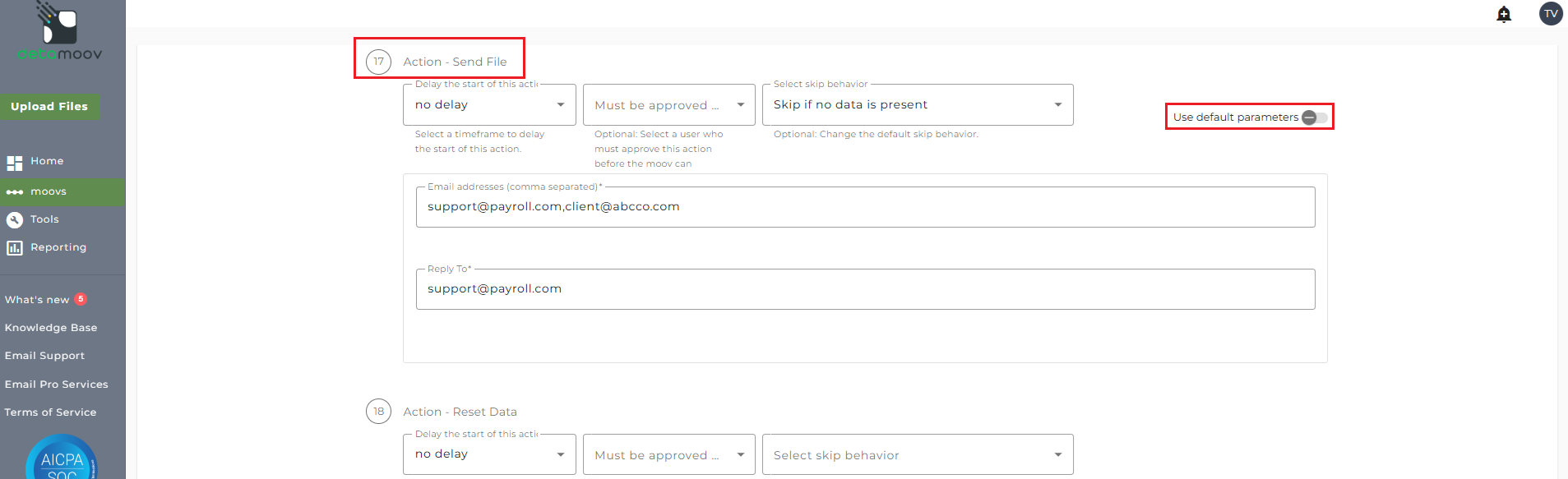1568x479 pixels.
Task: Open the Select skip behavior dropdown for Reset Data
Action: (x=917, y=455)
